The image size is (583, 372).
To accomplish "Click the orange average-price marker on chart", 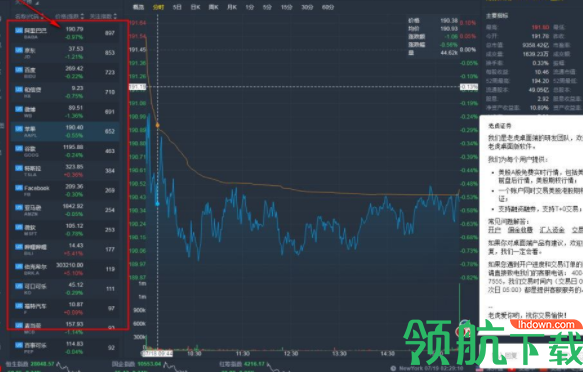I will click(158, 125).
